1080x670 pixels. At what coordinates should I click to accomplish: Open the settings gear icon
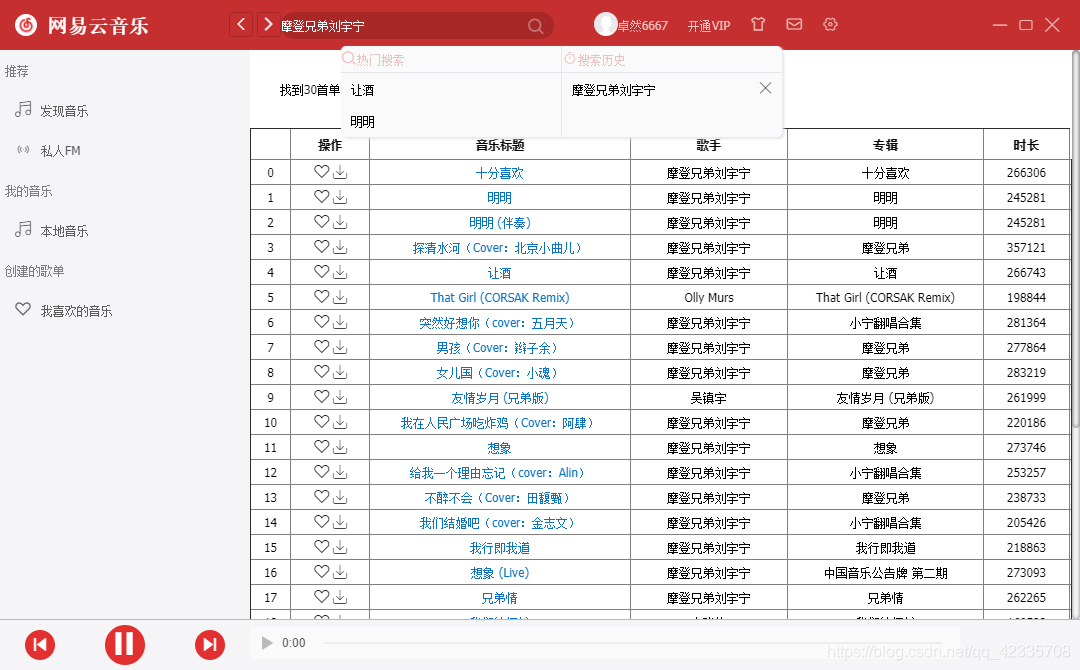pos(830,24)
